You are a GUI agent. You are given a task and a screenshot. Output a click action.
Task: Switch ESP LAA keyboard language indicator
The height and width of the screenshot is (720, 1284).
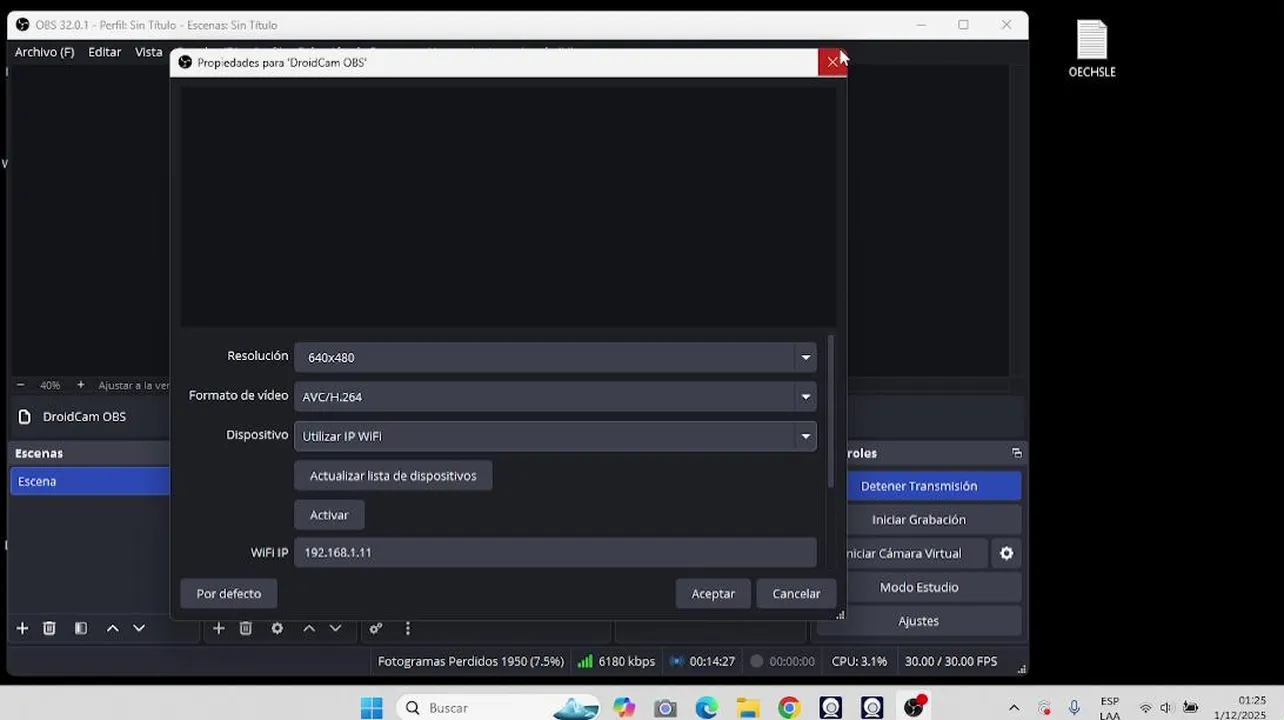coord(1110,708)
